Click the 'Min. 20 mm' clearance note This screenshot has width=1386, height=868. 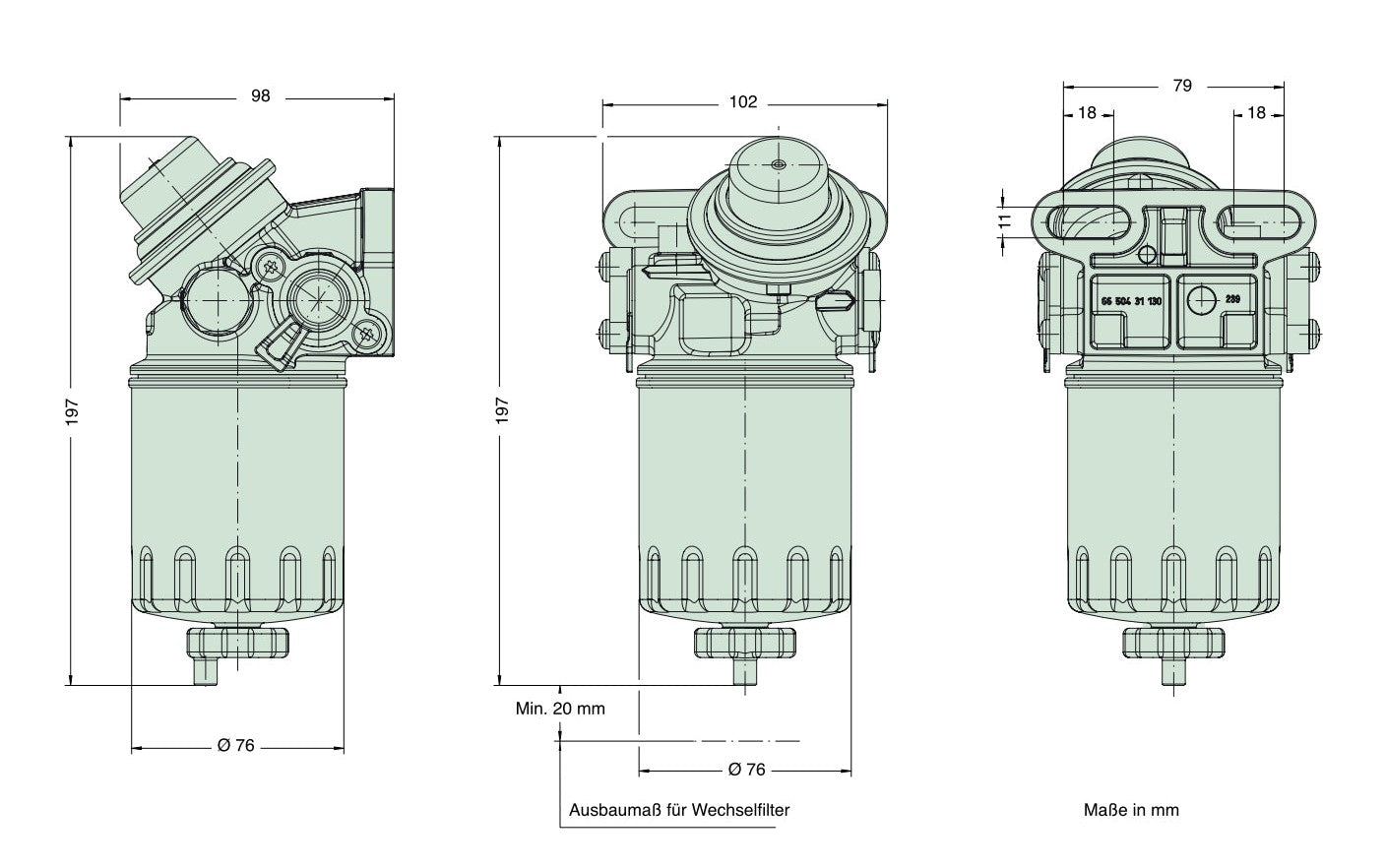pyautogui.click(x=560, y=709)
